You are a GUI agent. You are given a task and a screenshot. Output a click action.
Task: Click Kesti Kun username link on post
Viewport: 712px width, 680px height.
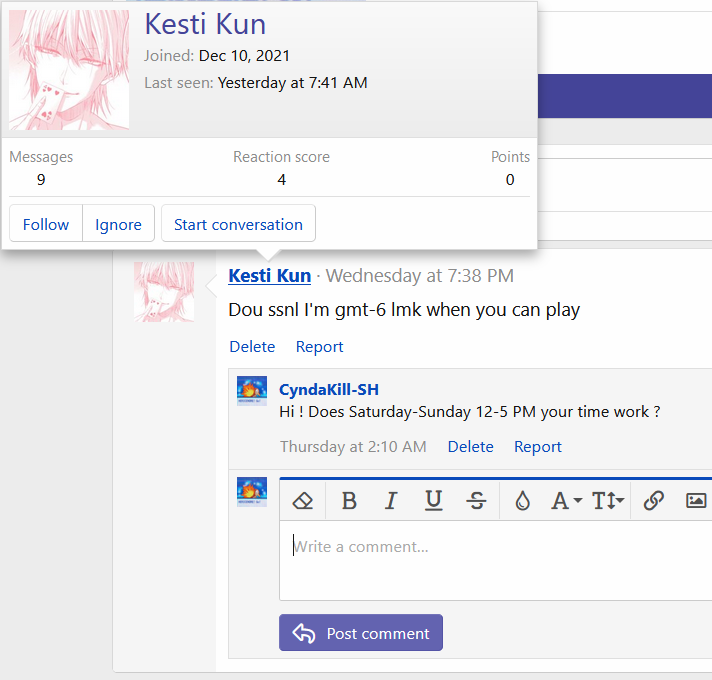(269, 275)
